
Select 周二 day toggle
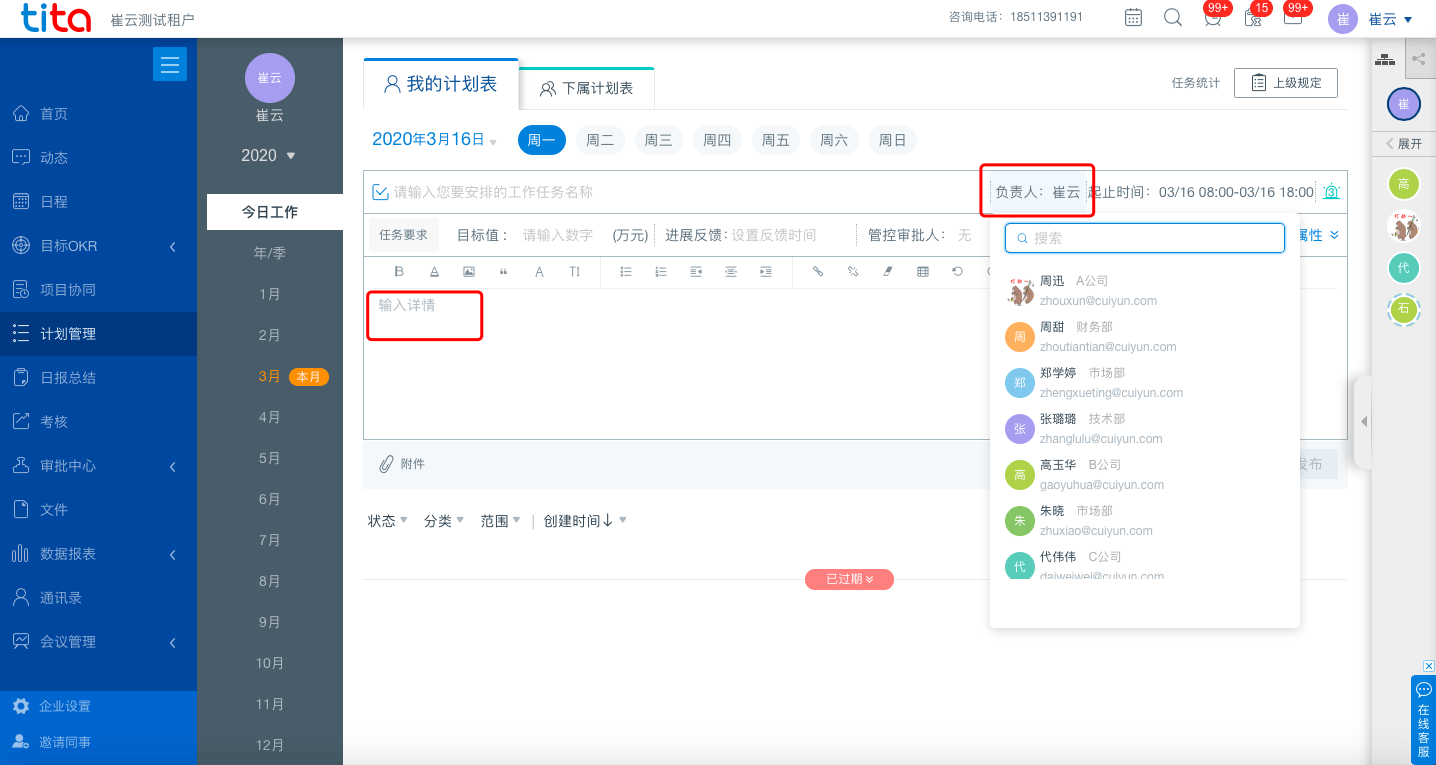coord(600,140)
